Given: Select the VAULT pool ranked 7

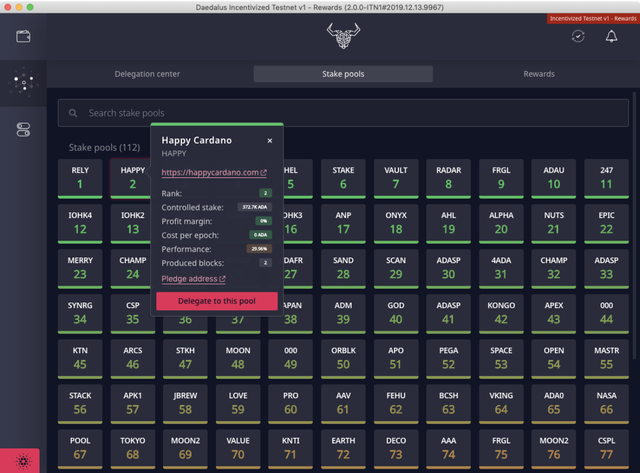Looking at the screenshot, I should coord(396,179).
